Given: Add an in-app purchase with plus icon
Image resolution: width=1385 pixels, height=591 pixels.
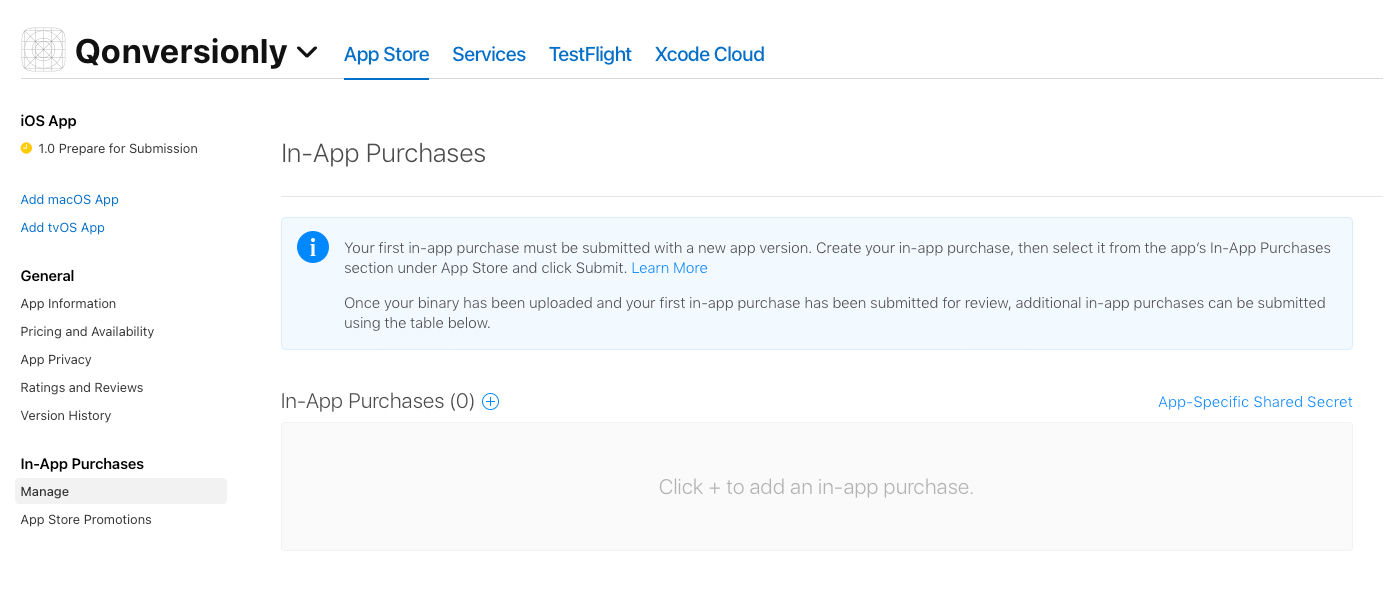Looking at the screenshot, I should tap(490, 402).
